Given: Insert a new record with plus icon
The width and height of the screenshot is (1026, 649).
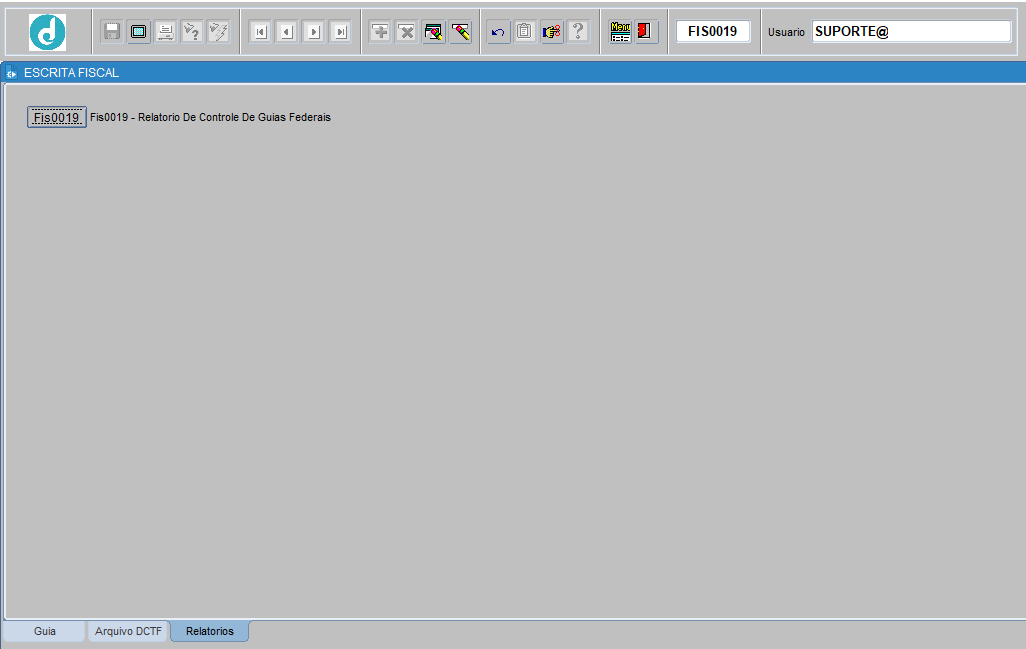Looking at the screenshot, I should [x=380, y=32].
